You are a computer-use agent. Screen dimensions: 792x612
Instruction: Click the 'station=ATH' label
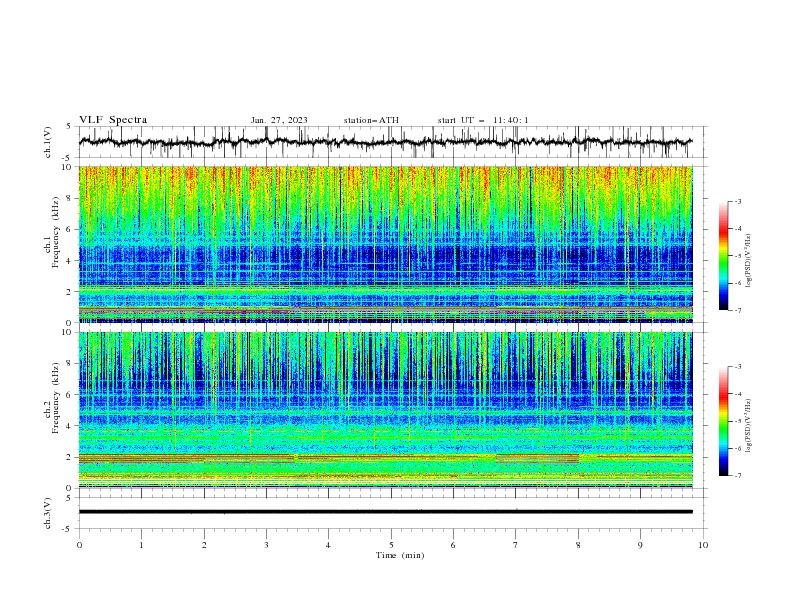point(371,120)
